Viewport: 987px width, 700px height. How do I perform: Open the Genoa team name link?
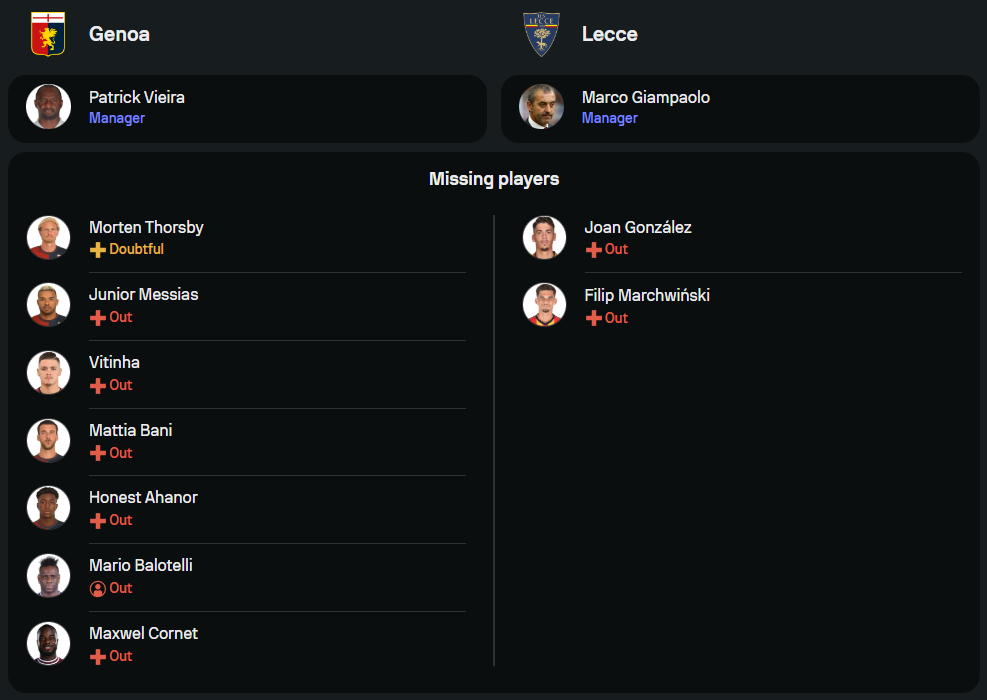click(x=119, y=34)
